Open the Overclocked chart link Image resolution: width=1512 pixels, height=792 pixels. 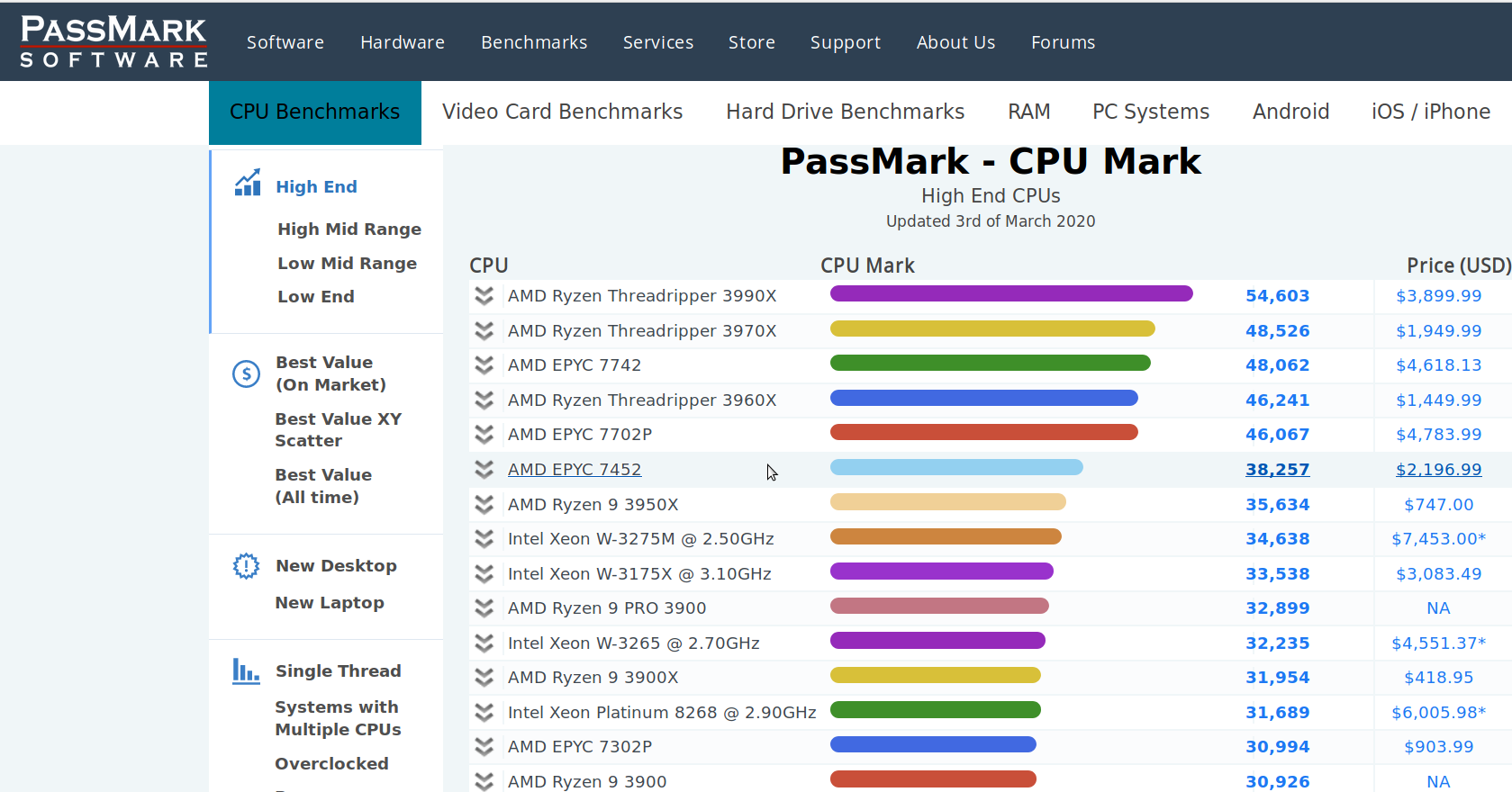(x=331, y=764)
